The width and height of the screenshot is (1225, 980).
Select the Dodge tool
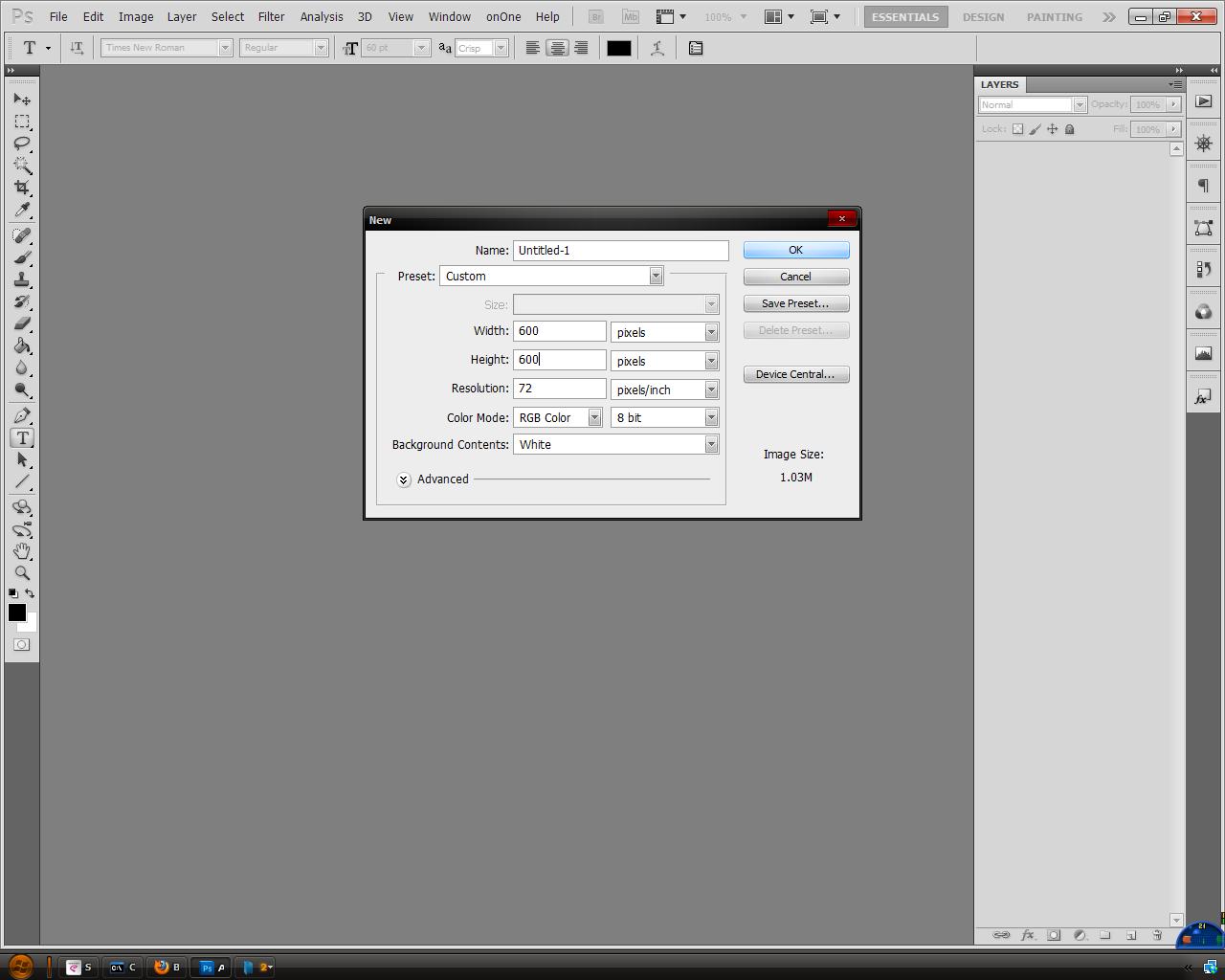22,390
